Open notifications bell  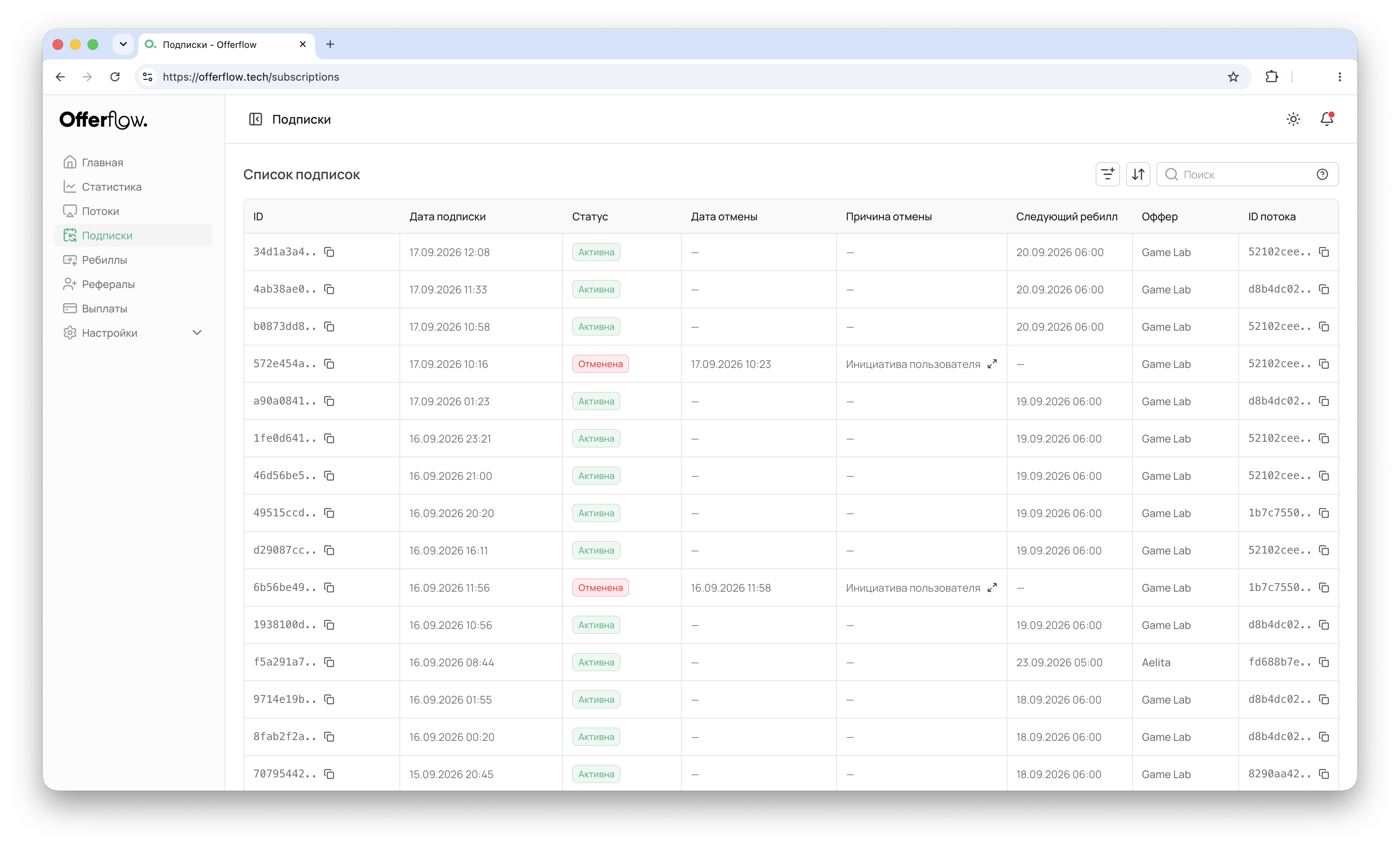[1327, 119]
